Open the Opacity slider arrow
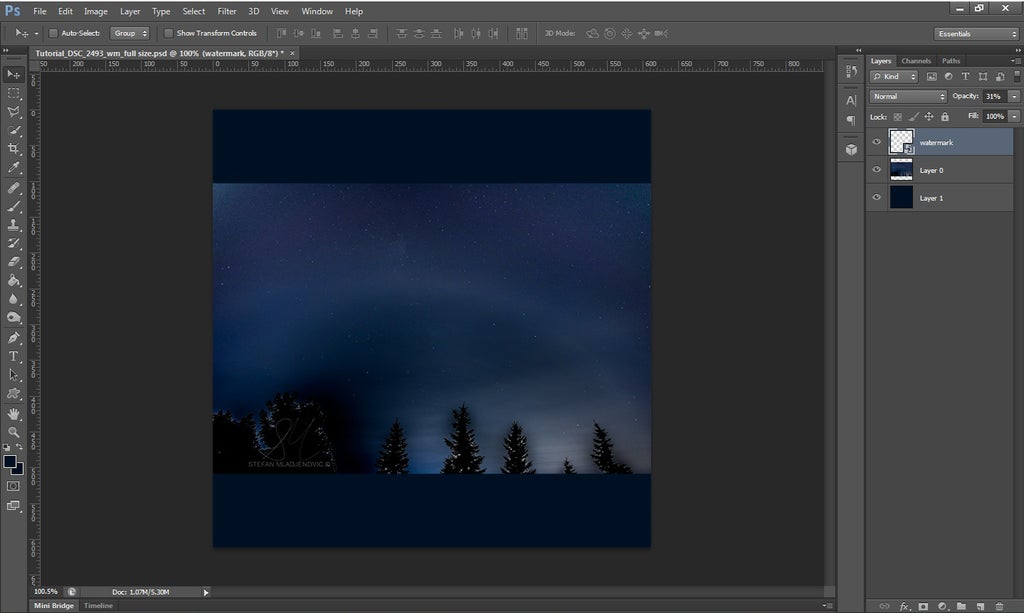1024x613 pixels. 1014,97
